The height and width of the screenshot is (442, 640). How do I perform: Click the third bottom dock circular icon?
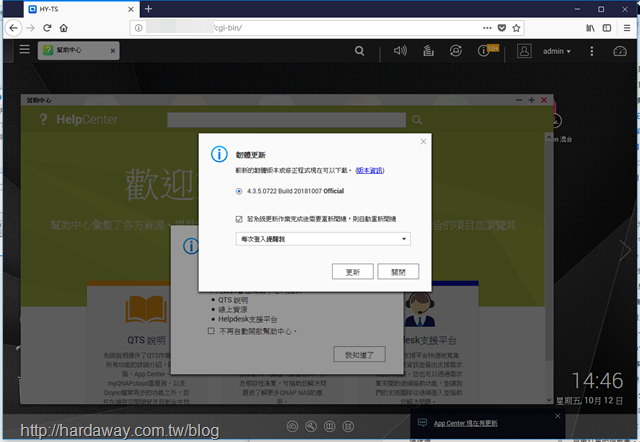[329, 426]
